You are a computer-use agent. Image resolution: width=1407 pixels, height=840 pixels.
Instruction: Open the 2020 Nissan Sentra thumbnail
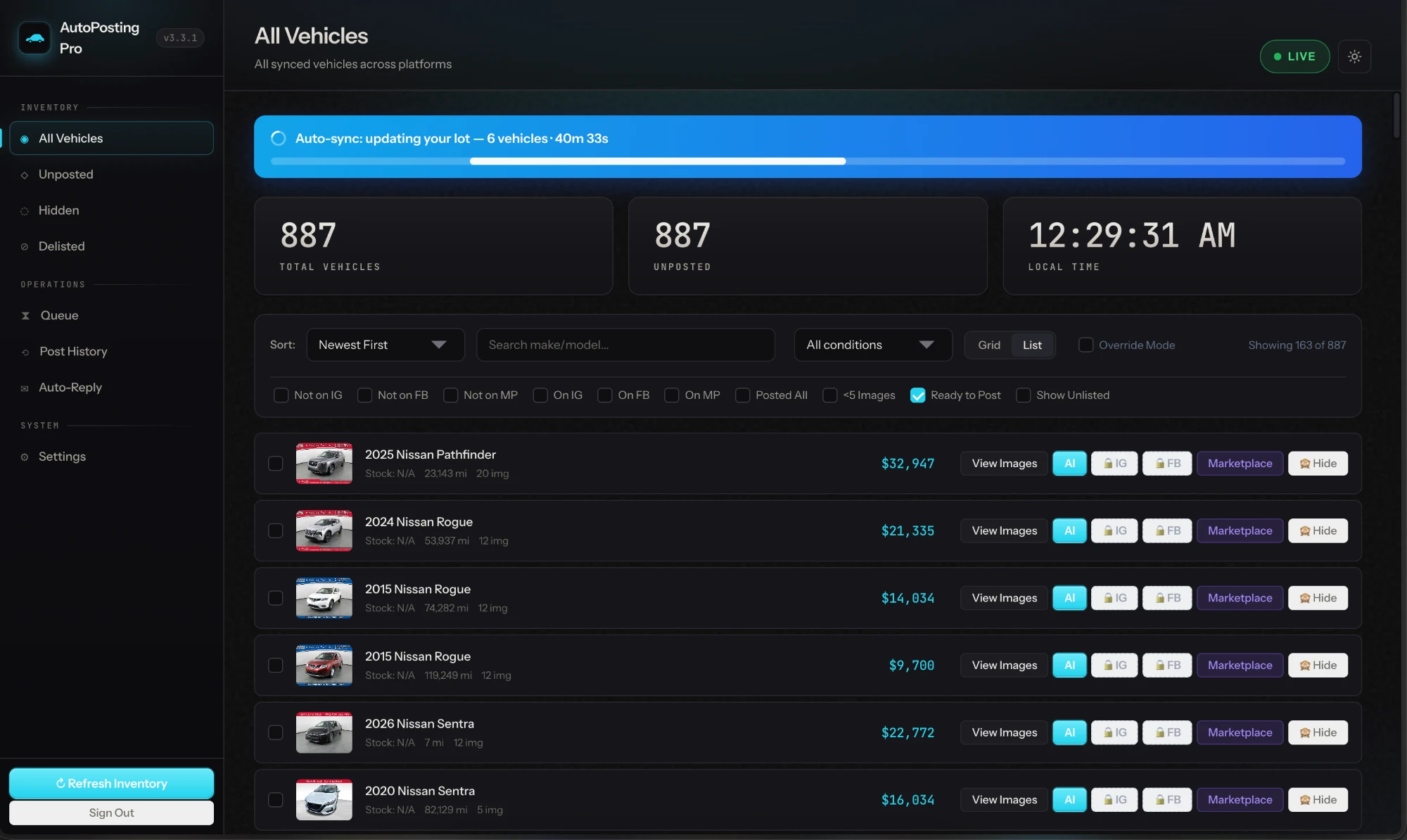click(x=324, y=799)
